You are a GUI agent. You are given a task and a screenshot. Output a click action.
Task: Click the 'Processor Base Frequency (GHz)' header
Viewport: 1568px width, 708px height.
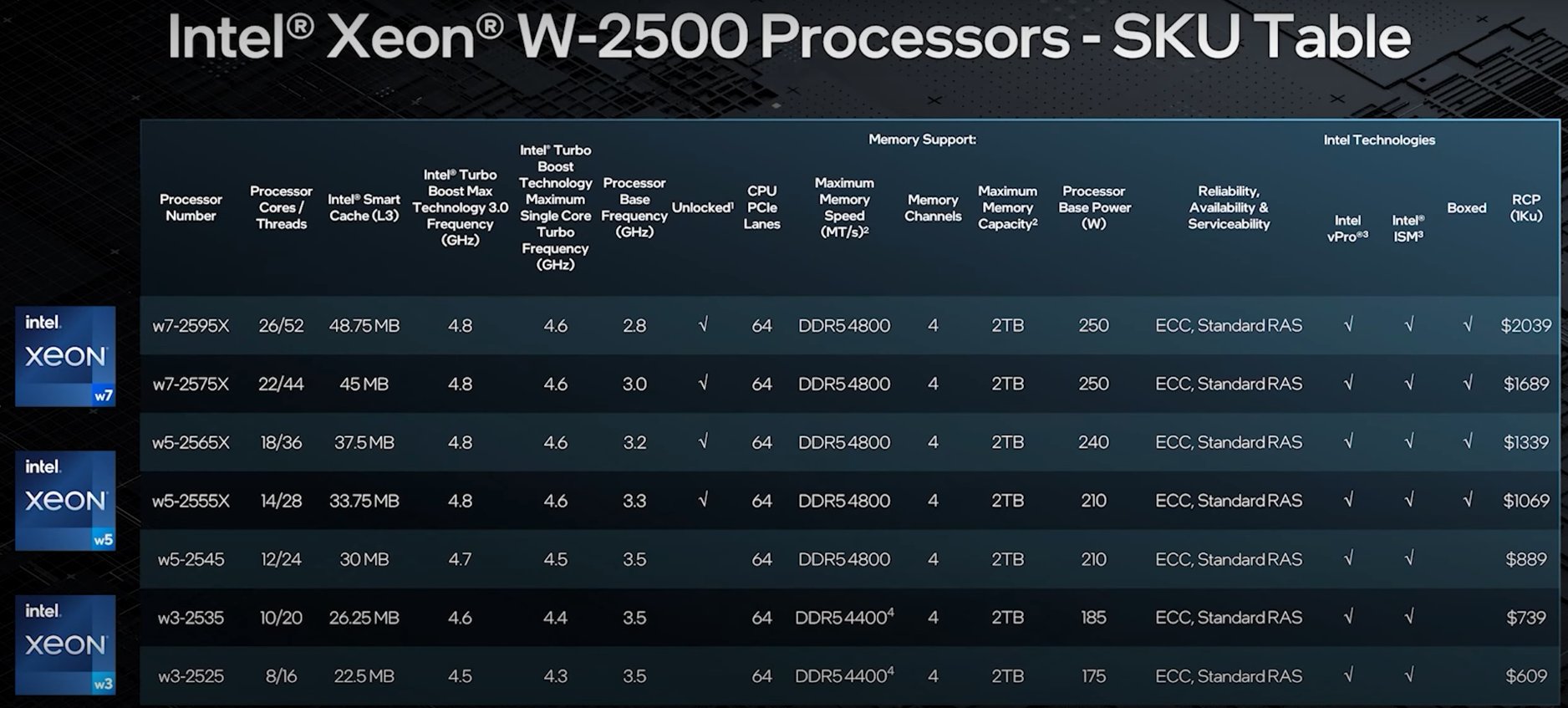[634, 207]
